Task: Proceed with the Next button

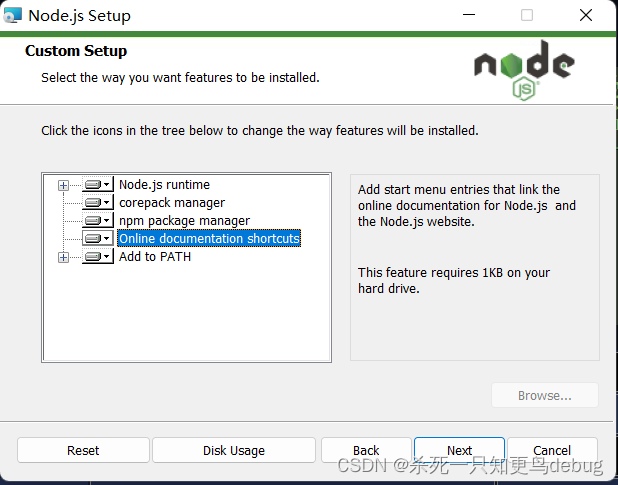Action: (x=459, y=450)
